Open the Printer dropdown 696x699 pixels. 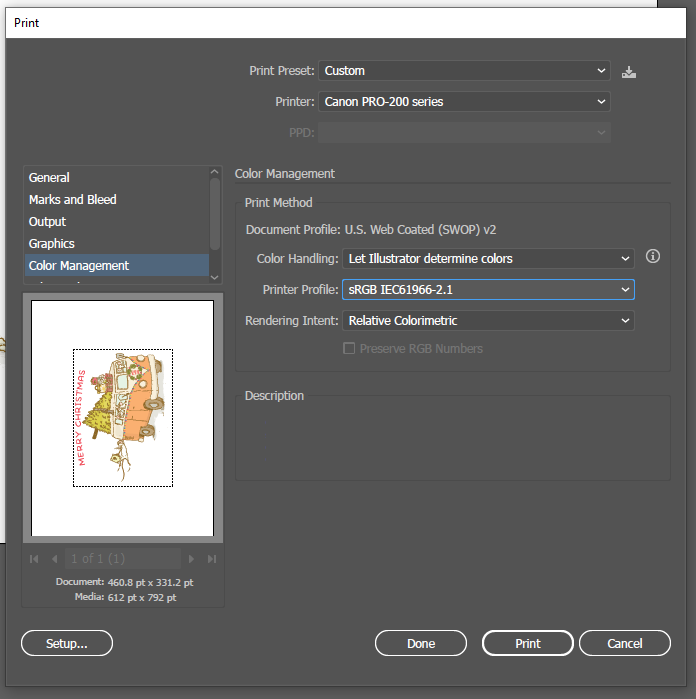point(464,102)
